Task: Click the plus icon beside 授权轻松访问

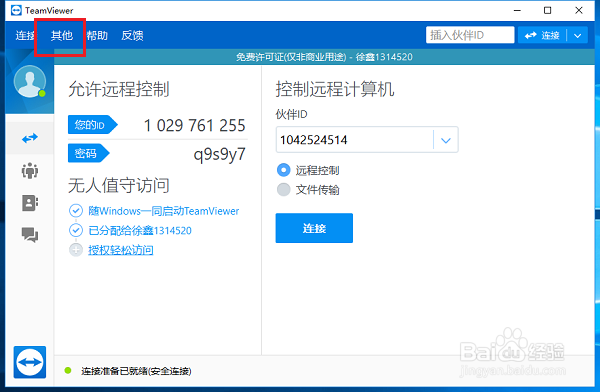Action: 76,250
